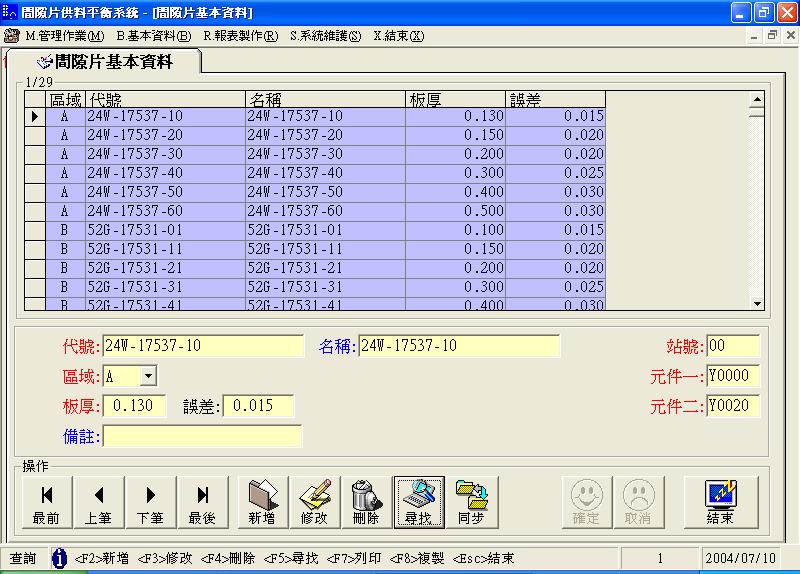The height and width of the screenshot is (574, 800).
Task: Click 元件一 field showing Y0000
Action: click(x=733, y=376)
